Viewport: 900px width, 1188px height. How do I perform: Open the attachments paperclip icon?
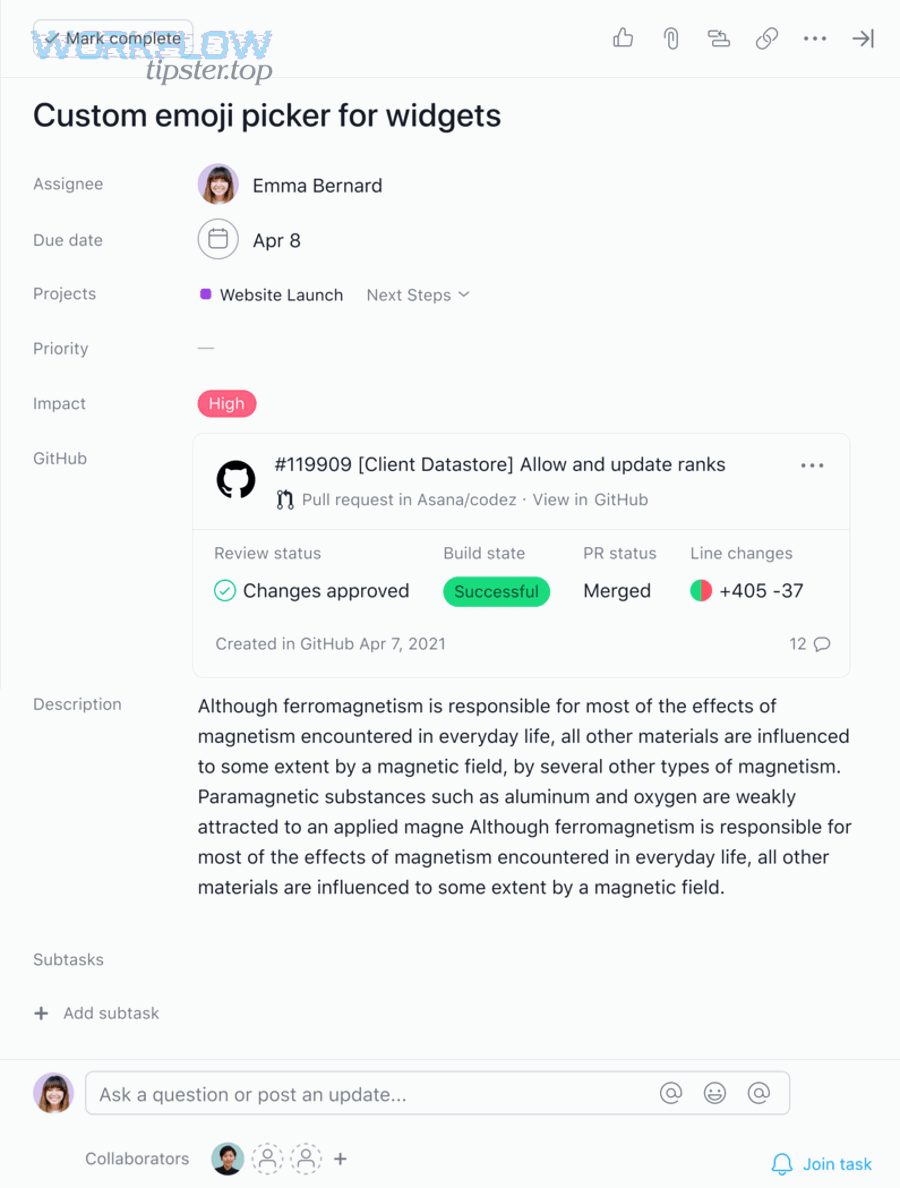[670, 38]
